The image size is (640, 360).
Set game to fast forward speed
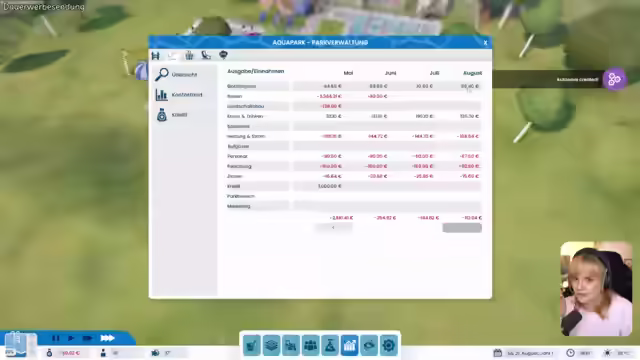(x=87, y=338)
